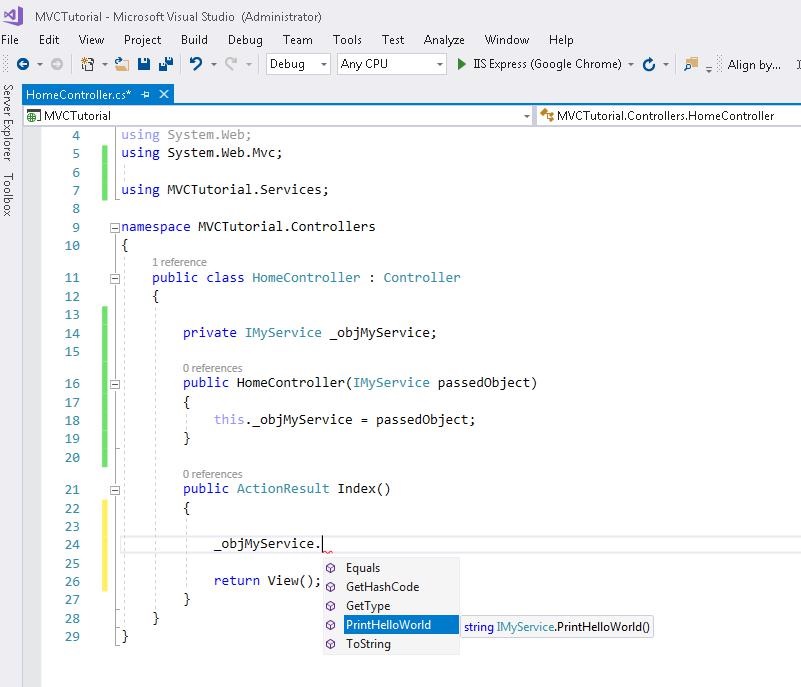Screen dimensions: 801x687
Task: Collapse the Index() method outline
Action: (x=115, y=490)
